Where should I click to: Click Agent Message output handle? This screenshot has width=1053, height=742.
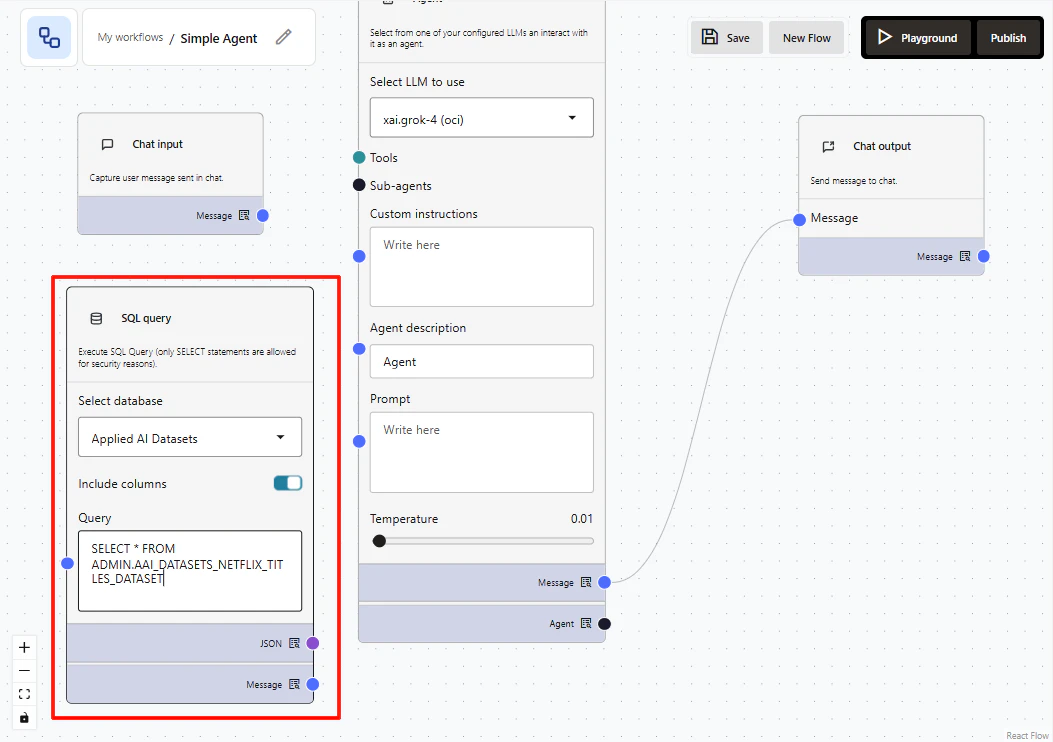click(x=604, y=582)
